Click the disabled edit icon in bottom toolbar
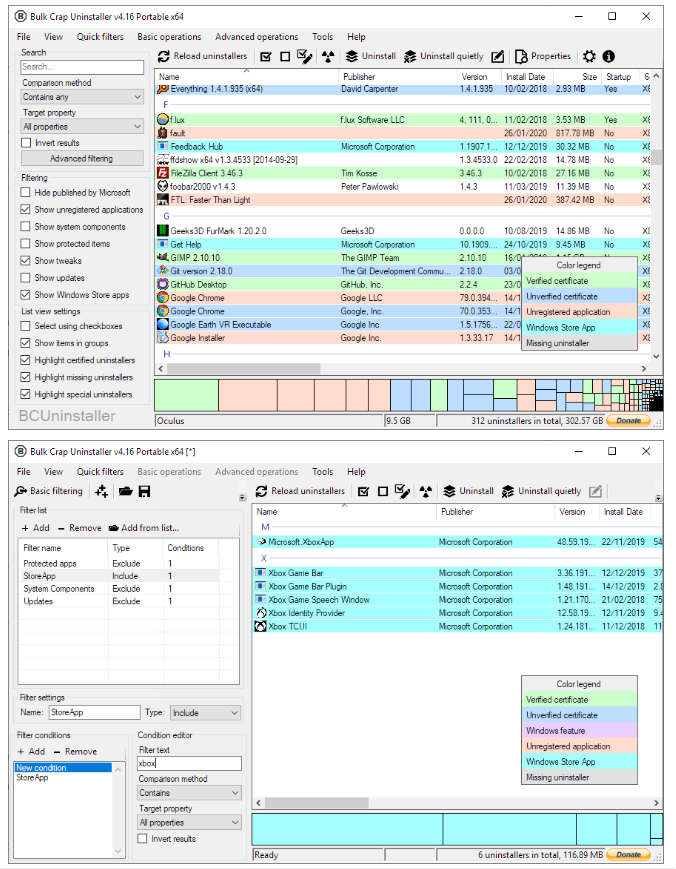 tap(595, 491)
